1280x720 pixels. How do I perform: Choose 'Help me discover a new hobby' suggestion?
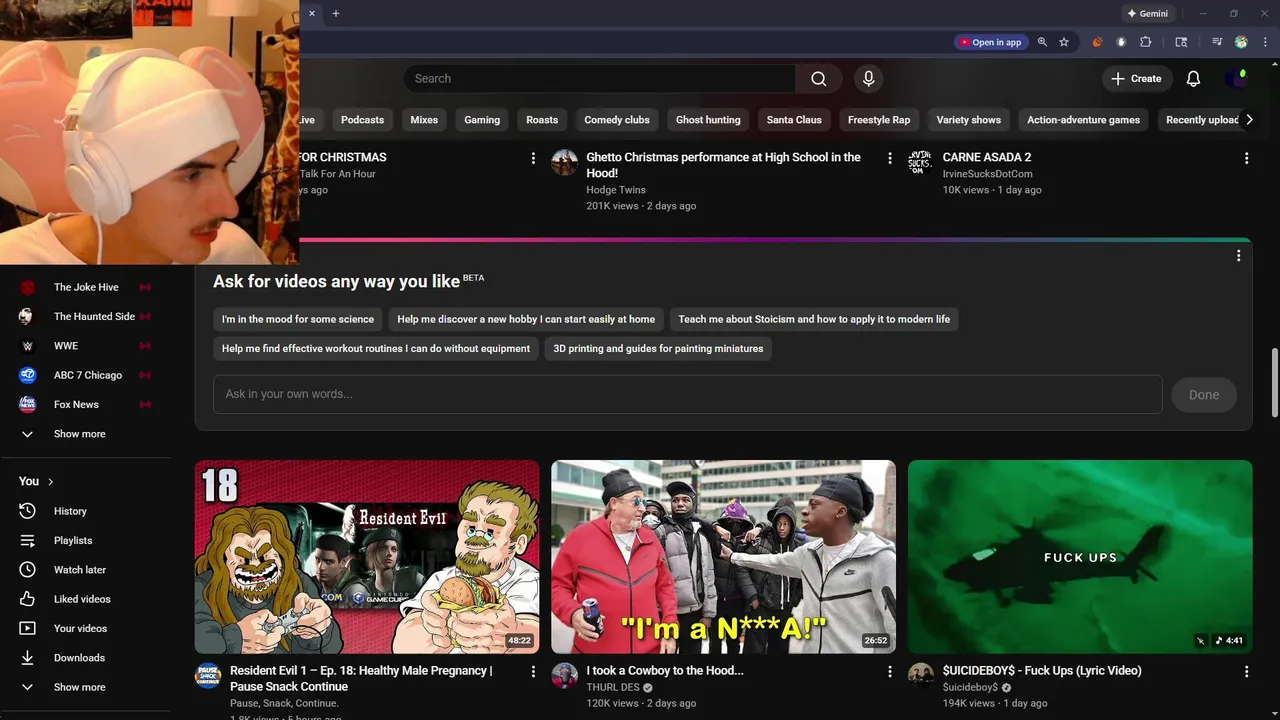526,319
